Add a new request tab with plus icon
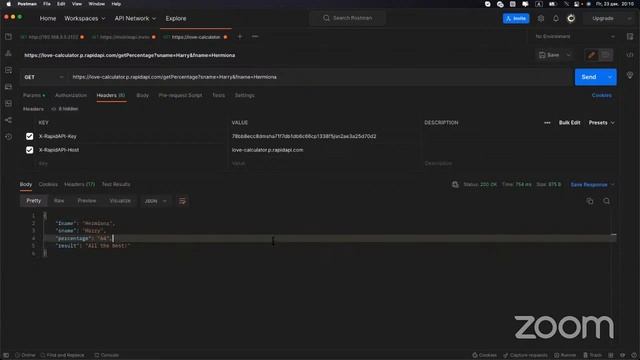Image resolution: width=640 pixels, height=360 pixels. click(x=240, y=37)
